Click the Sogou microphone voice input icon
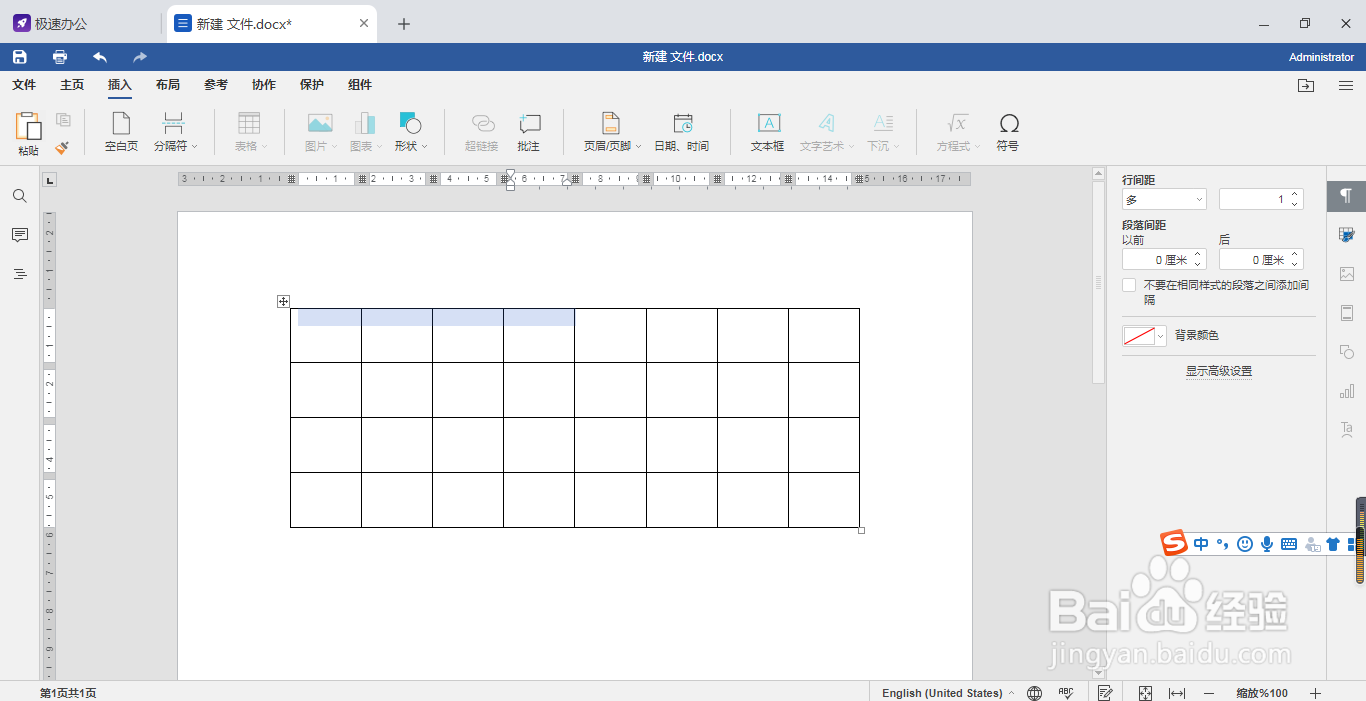Image resolution: width=1366 pixels, height=701 pixels. click(1267, 544)
